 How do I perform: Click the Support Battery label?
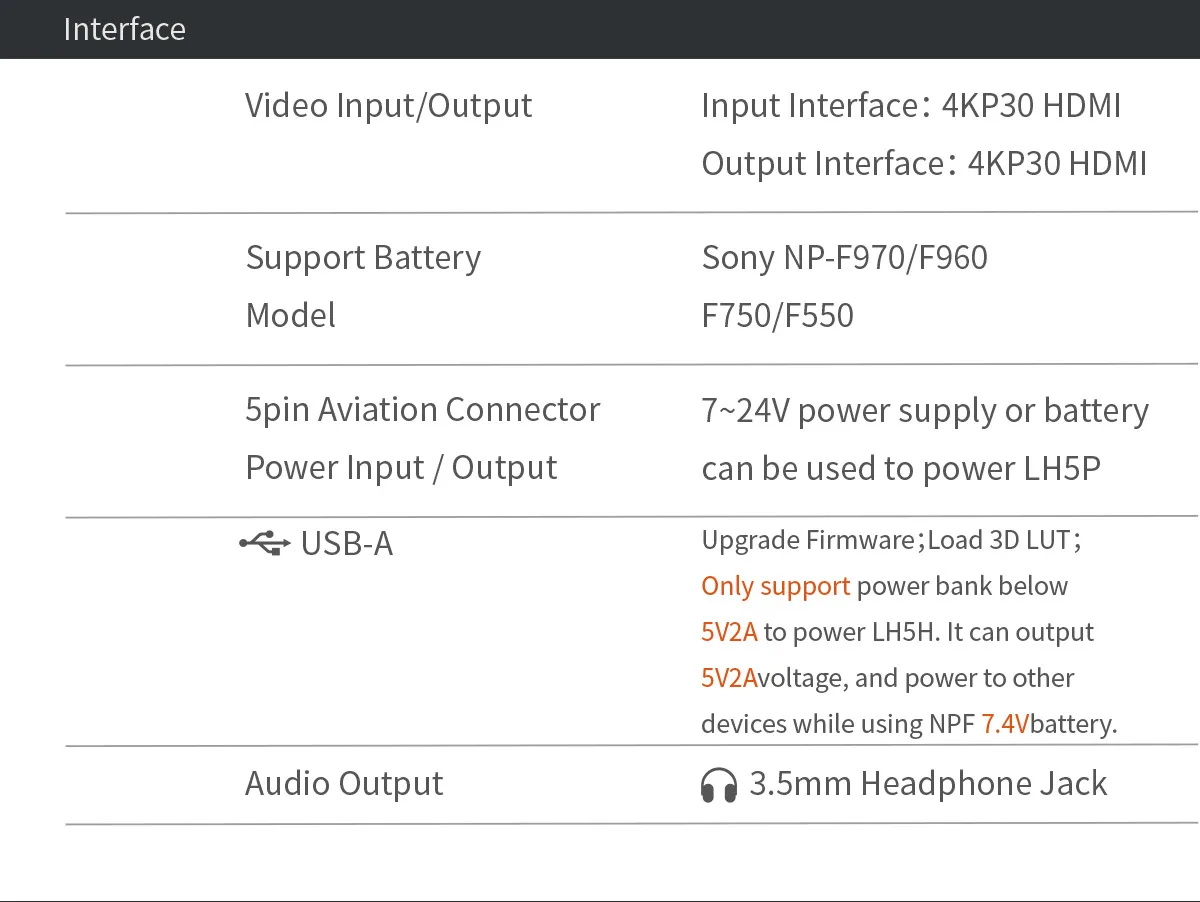tap(363, 258)
